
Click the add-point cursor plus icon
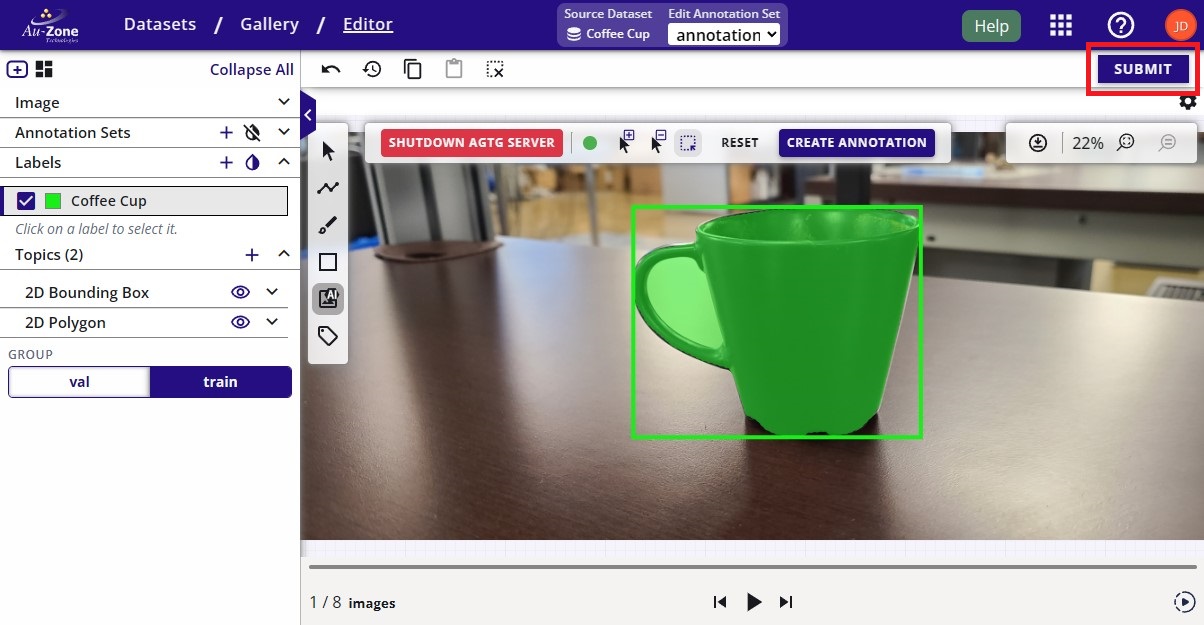tap(626, 141)
